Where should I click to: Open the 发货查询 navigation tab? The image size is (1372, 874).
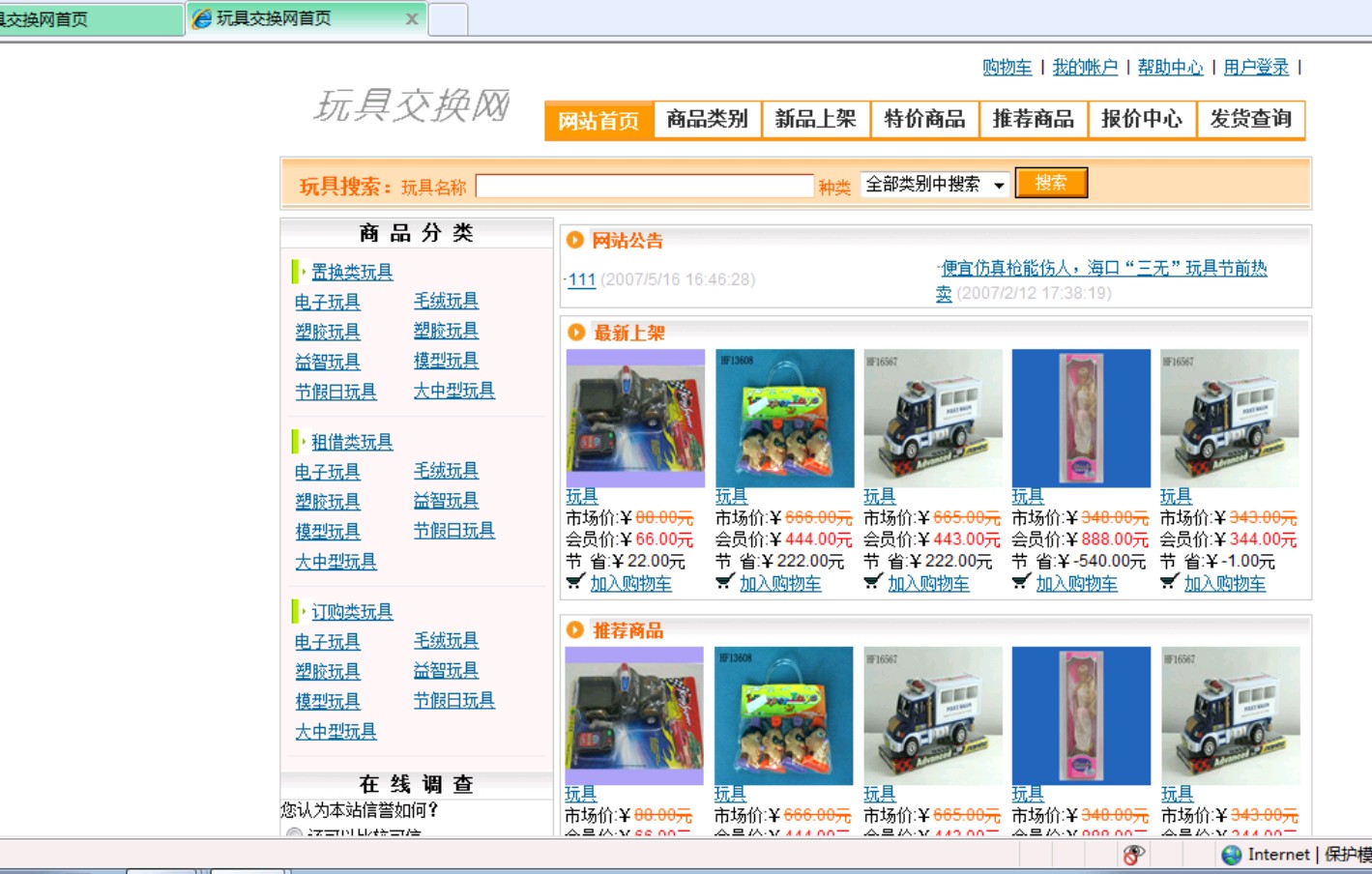[x=1250, y=119]
